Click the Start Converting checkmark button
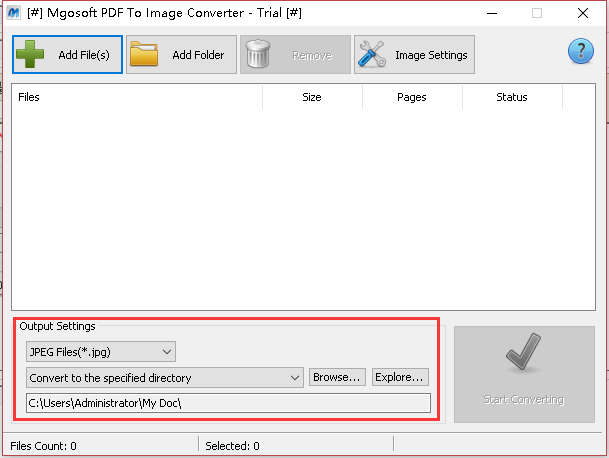This screenshot has height=458, width=609. (524, 374)
